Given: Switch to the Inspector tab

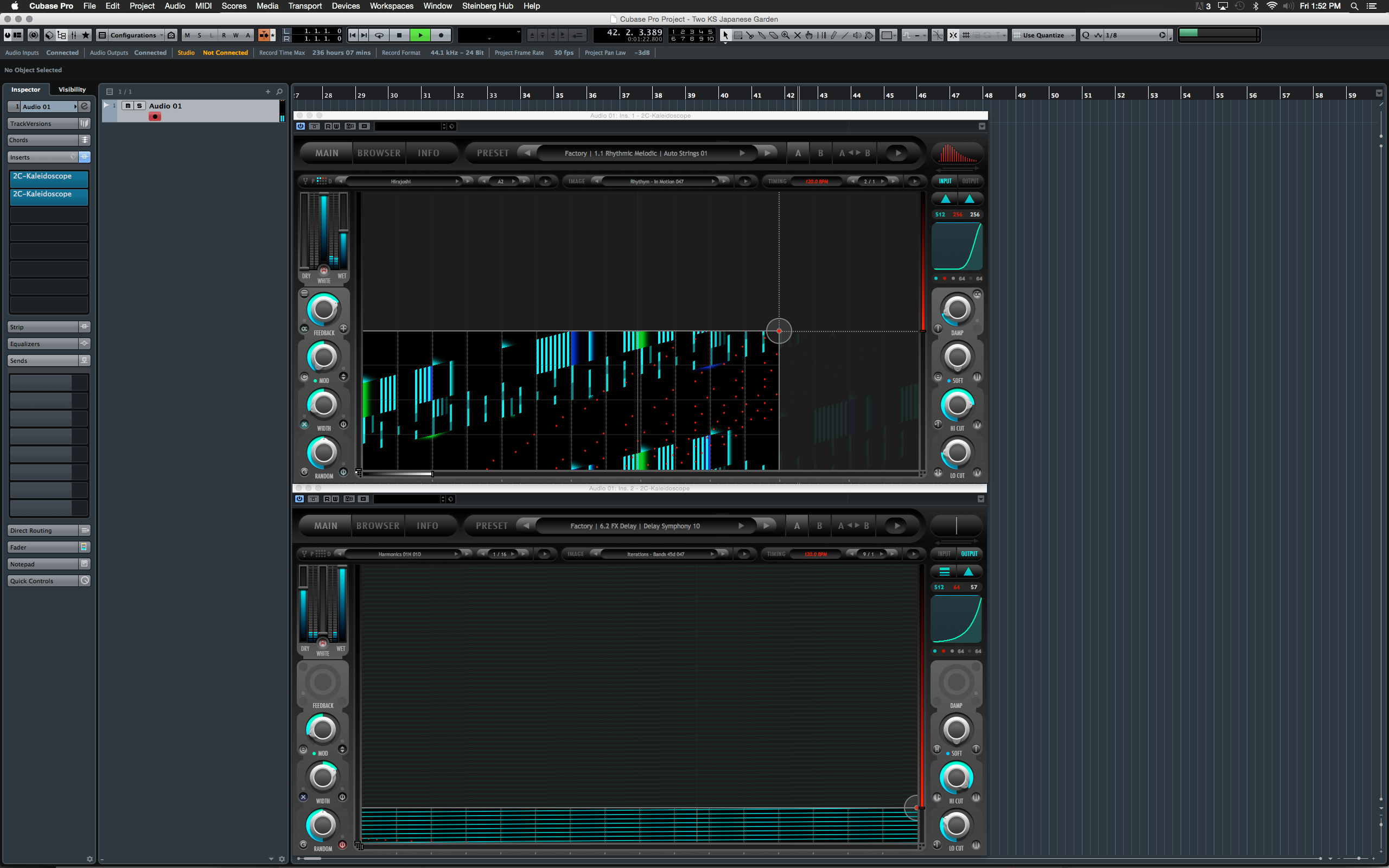Looking at the screenshot, I should pos(26,90).
